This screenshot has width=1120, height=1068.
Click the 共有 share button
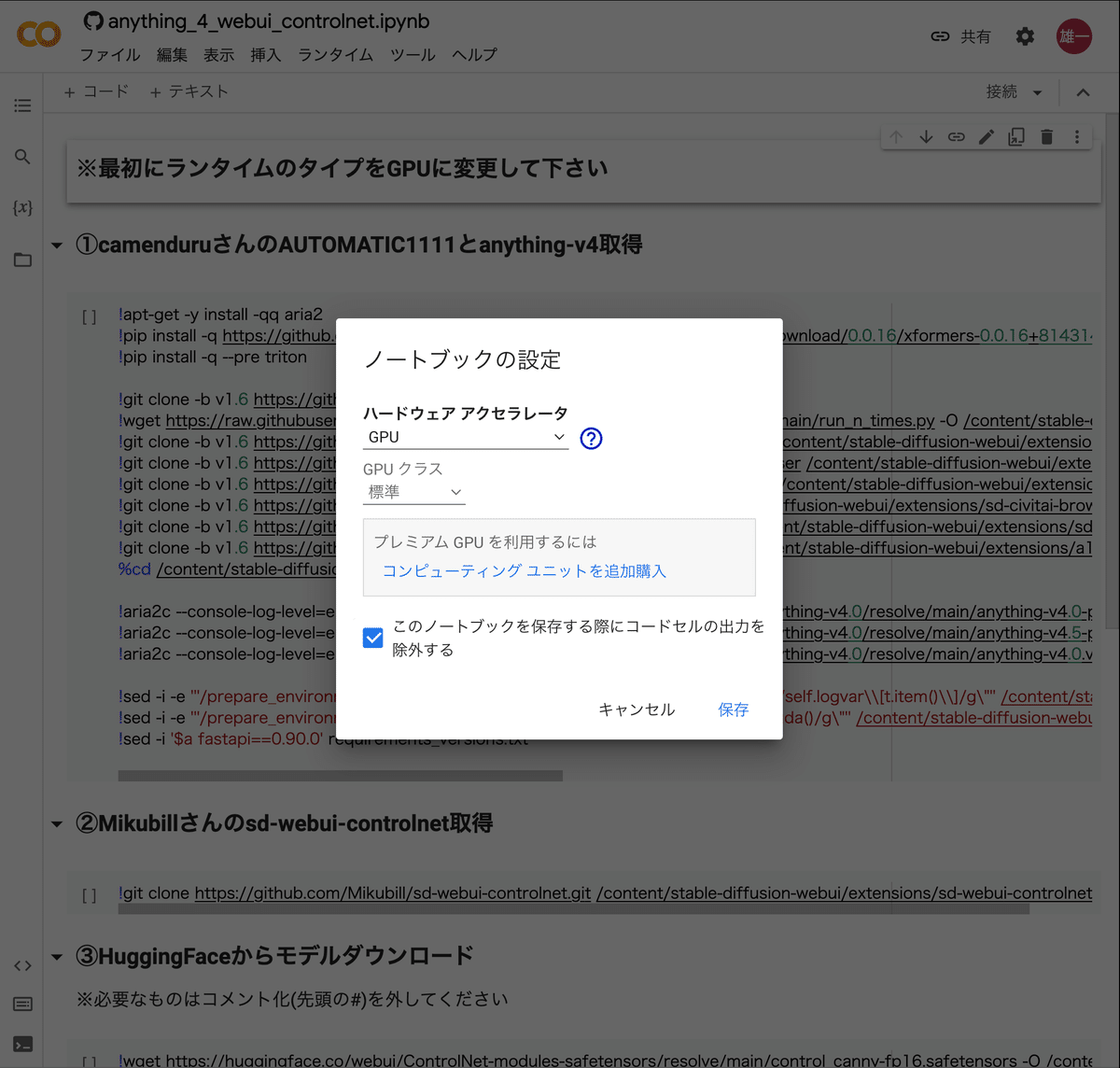[960, 36]
